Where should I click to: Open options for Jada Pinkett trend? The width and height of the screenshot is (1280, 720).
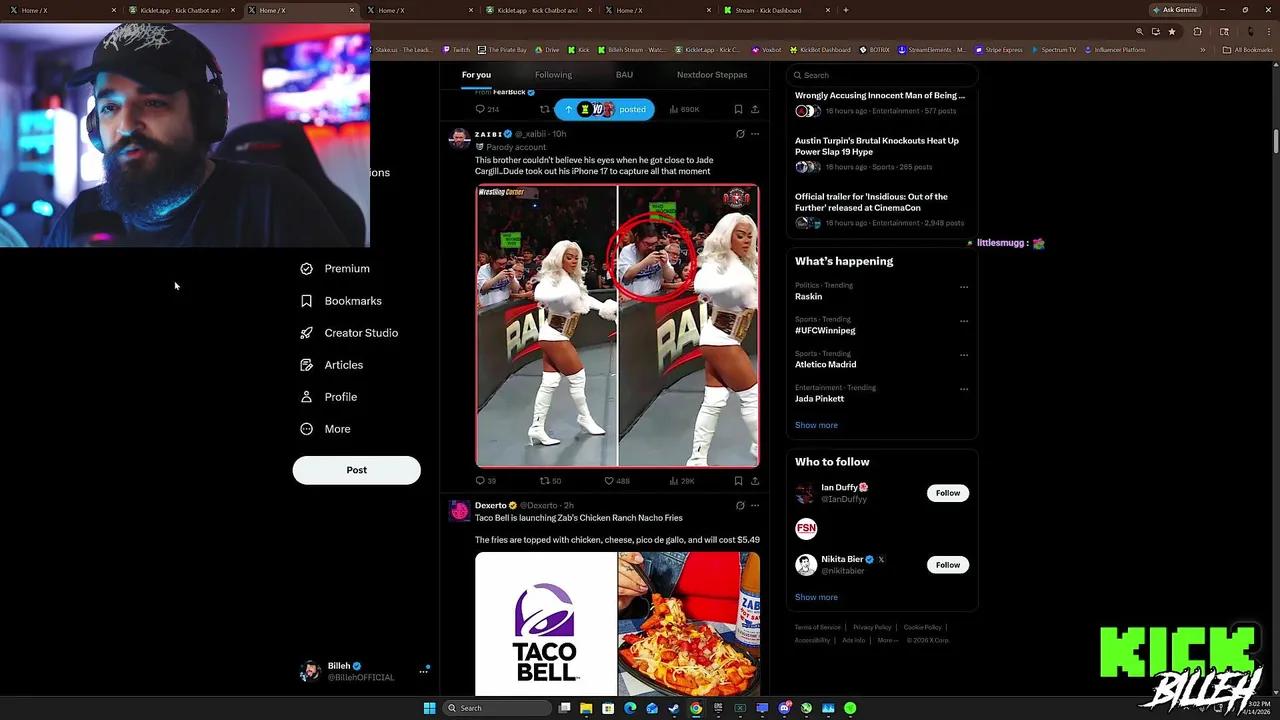point(964,389)
